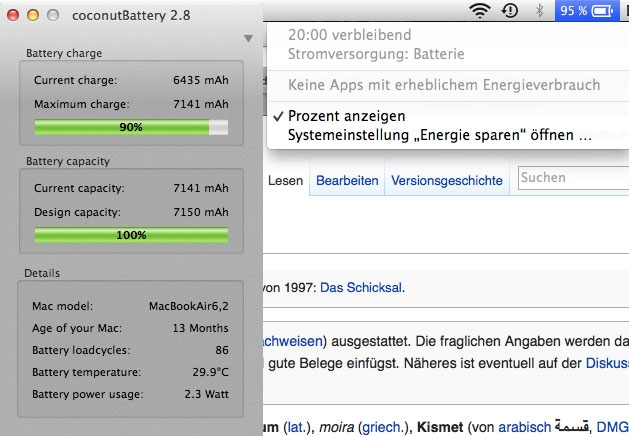Click the '7150 mAh' design capacity value
Viewport: 629px width, 436px height.
click(x=201, y=212)
